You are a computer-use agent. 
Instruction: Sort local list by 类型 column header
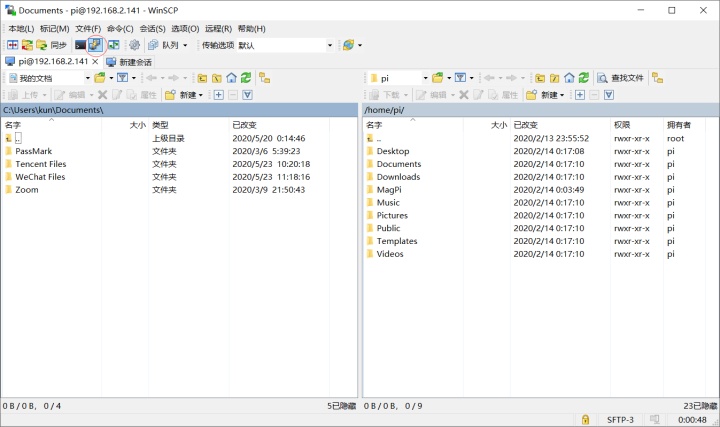[188, 125]
